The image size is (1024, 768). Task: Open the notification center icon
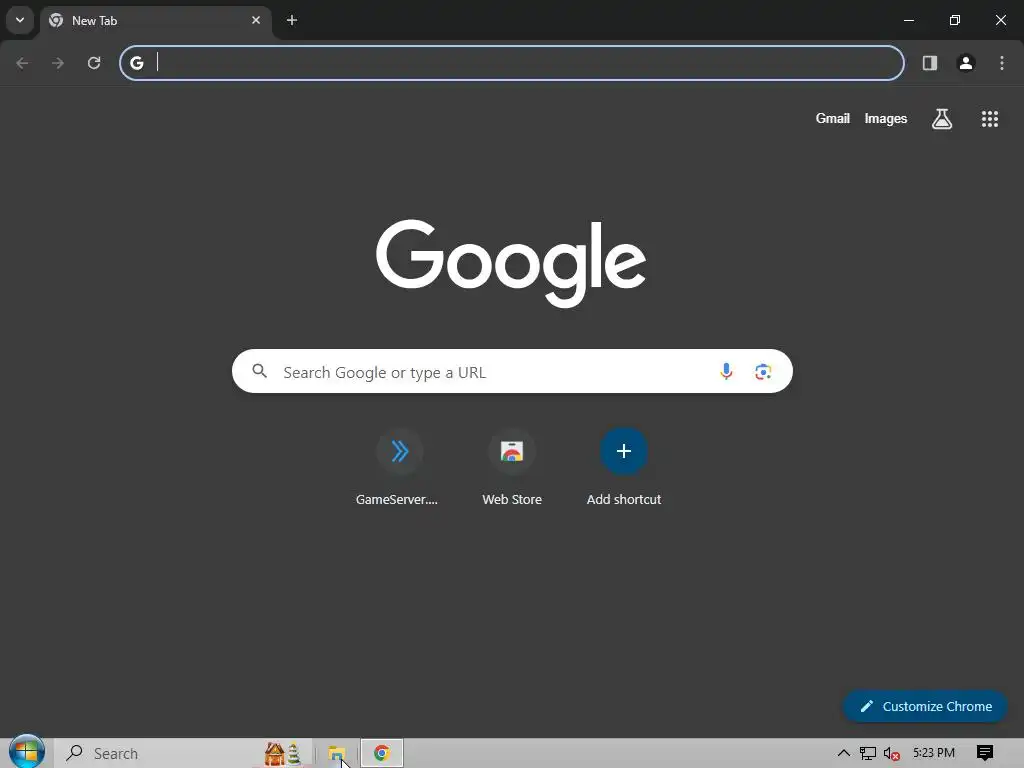pyautogui.click(x=985, y=753)
